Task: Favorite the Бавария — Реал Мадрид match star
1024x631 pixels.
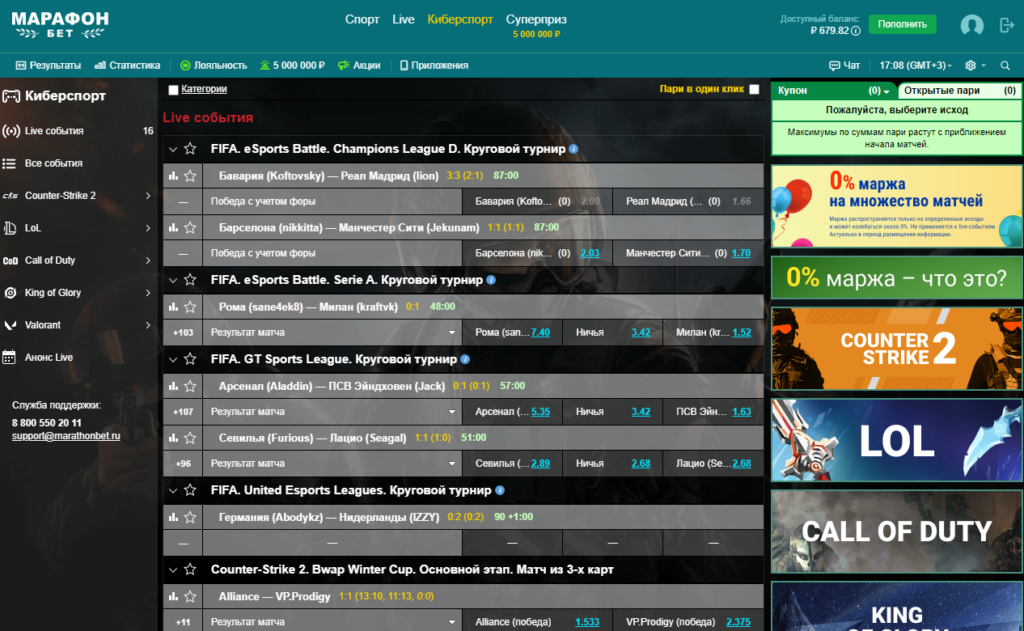Action: (190, 176)
